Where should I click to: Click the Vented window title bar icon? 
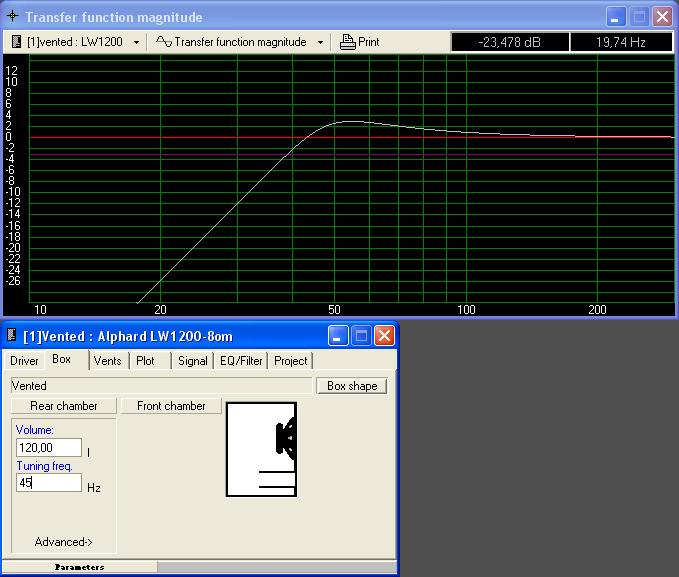pyautogui.click(x=12, y=336)
